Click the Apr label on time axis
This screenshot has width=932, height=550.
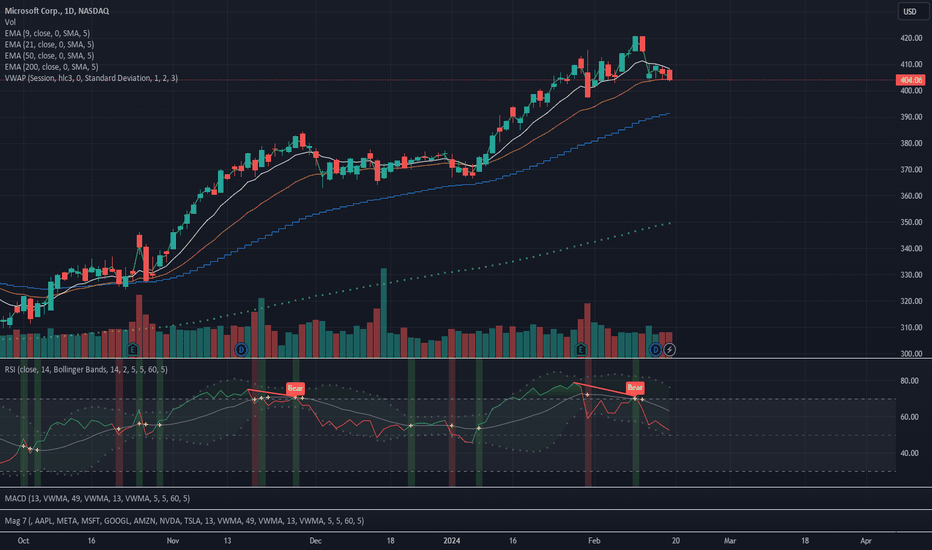coord(866,540)
